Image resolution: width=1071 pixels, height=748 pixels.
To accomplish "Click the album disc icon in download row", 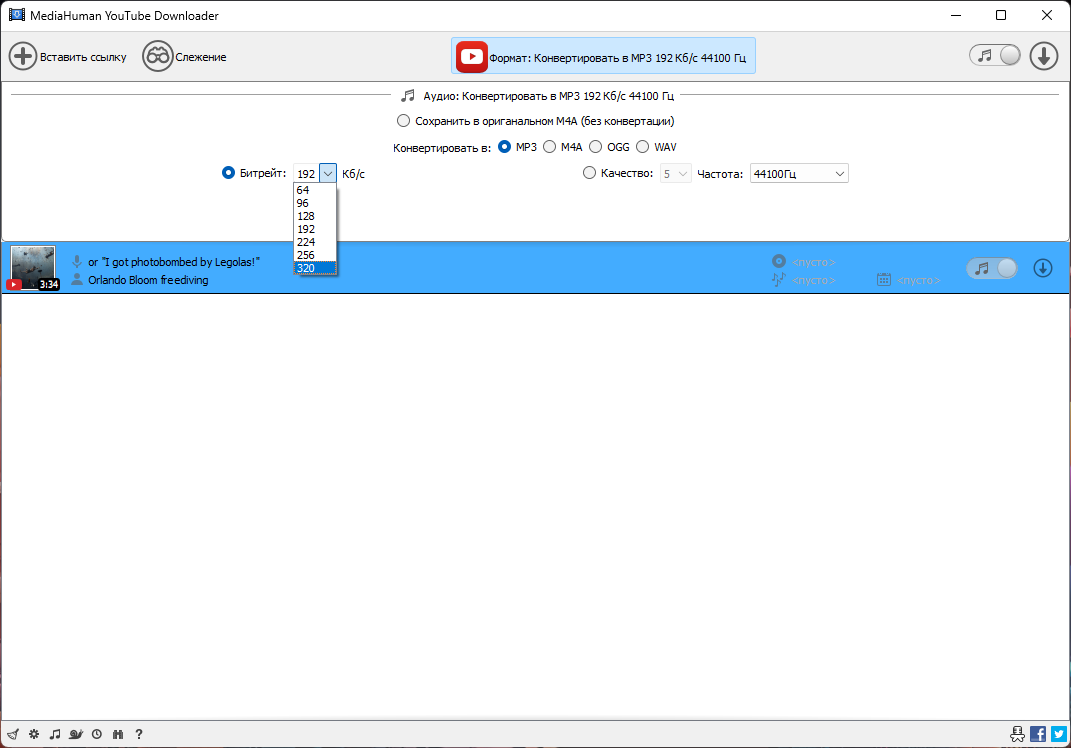I will 779,261.
